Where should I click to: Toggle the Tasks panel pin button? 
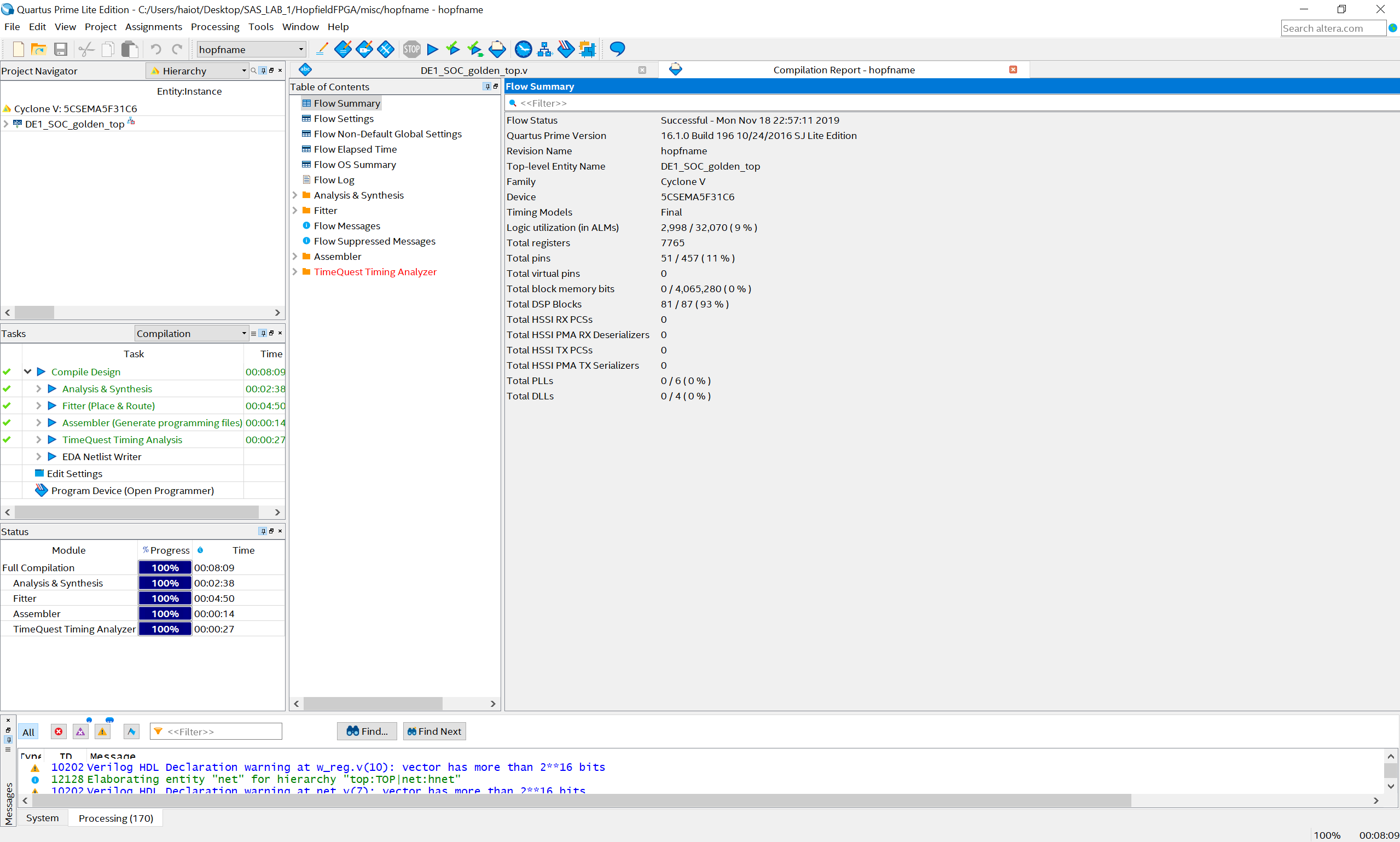point(263,333)
